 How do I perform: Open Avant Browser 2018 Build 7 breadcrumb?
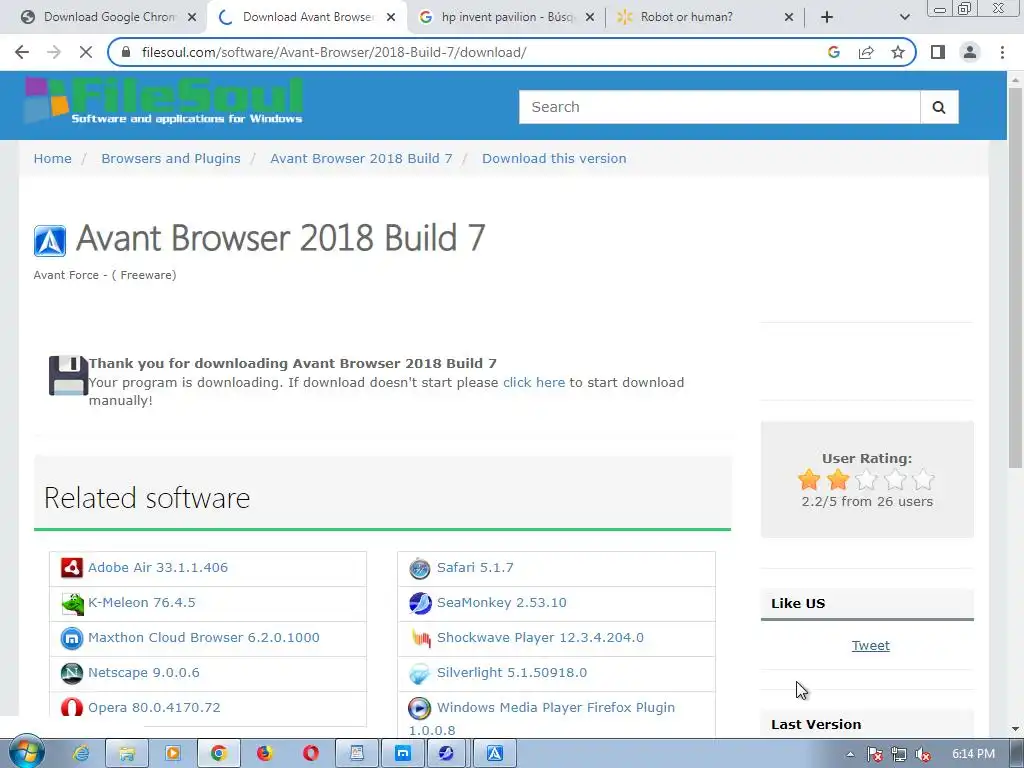point(361,159)
